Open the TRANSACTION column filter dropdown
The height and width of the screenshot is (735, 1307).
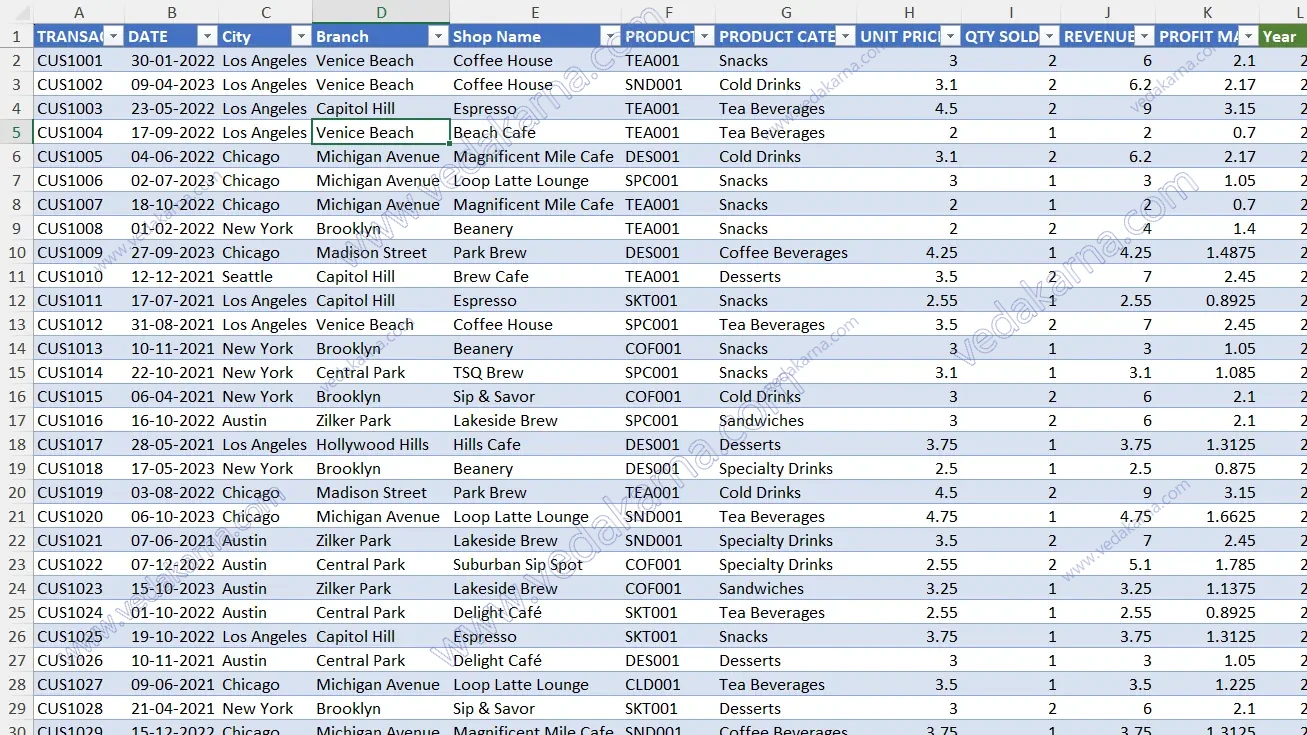point(113,36)
